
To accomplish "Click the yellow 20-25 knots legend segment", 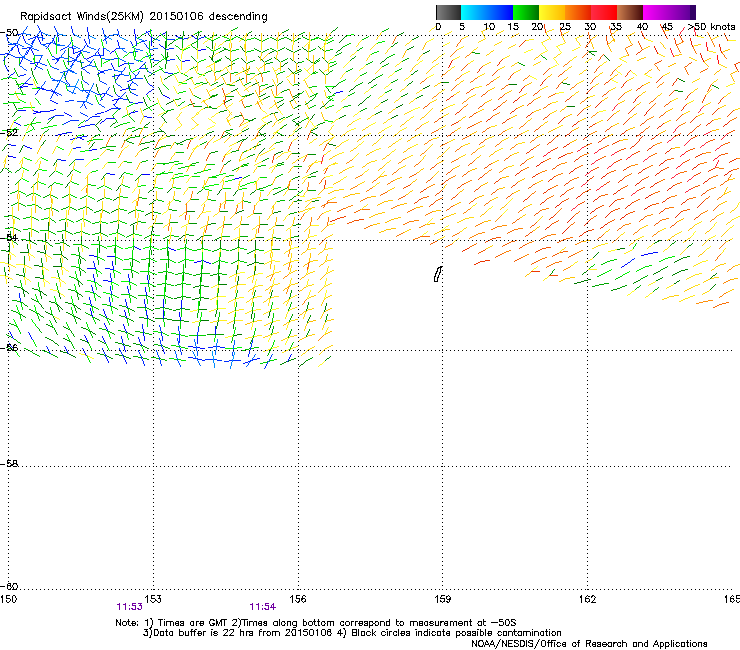I will (552, 12).
